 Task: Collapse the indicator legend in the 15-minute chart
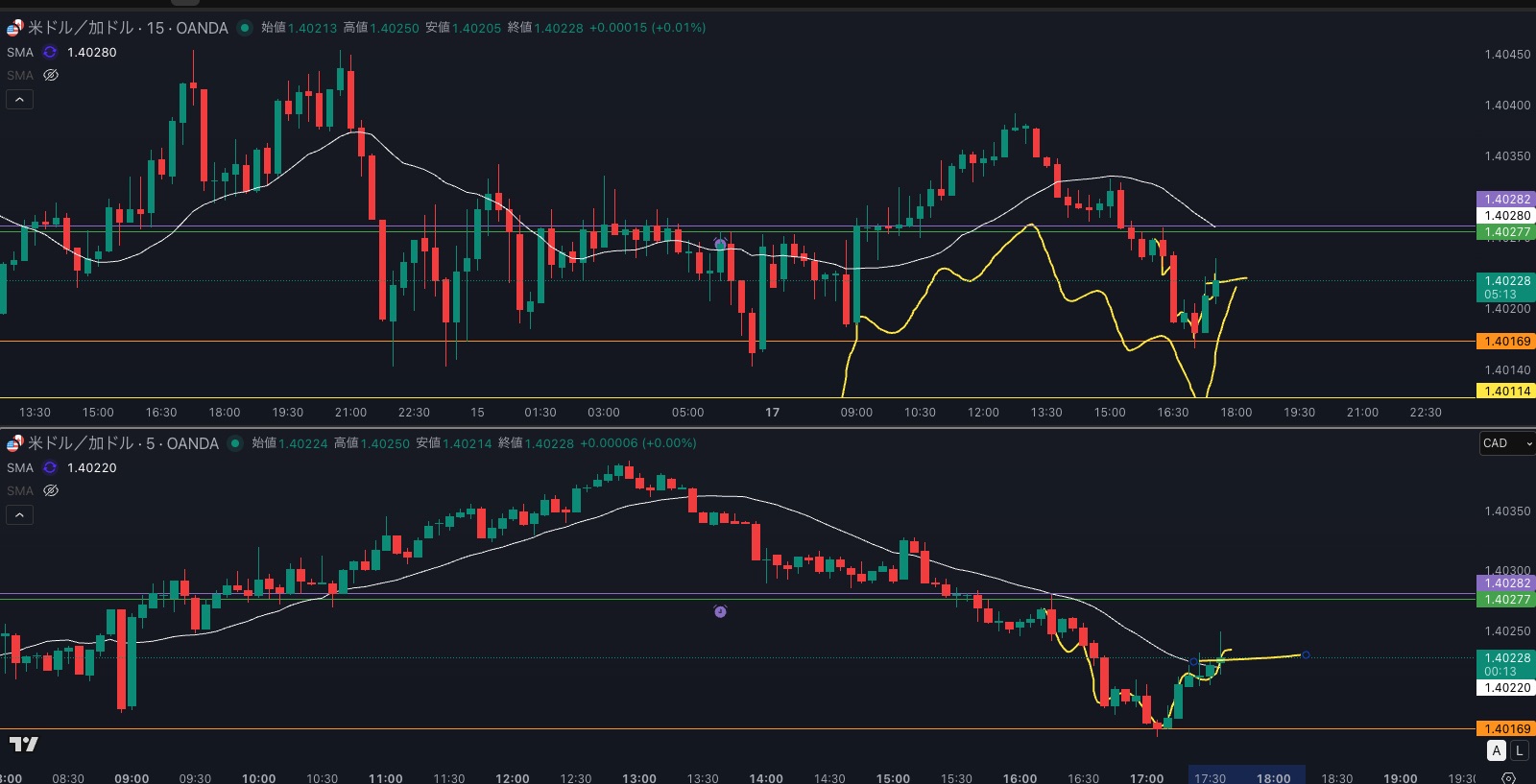pos(19,100)
